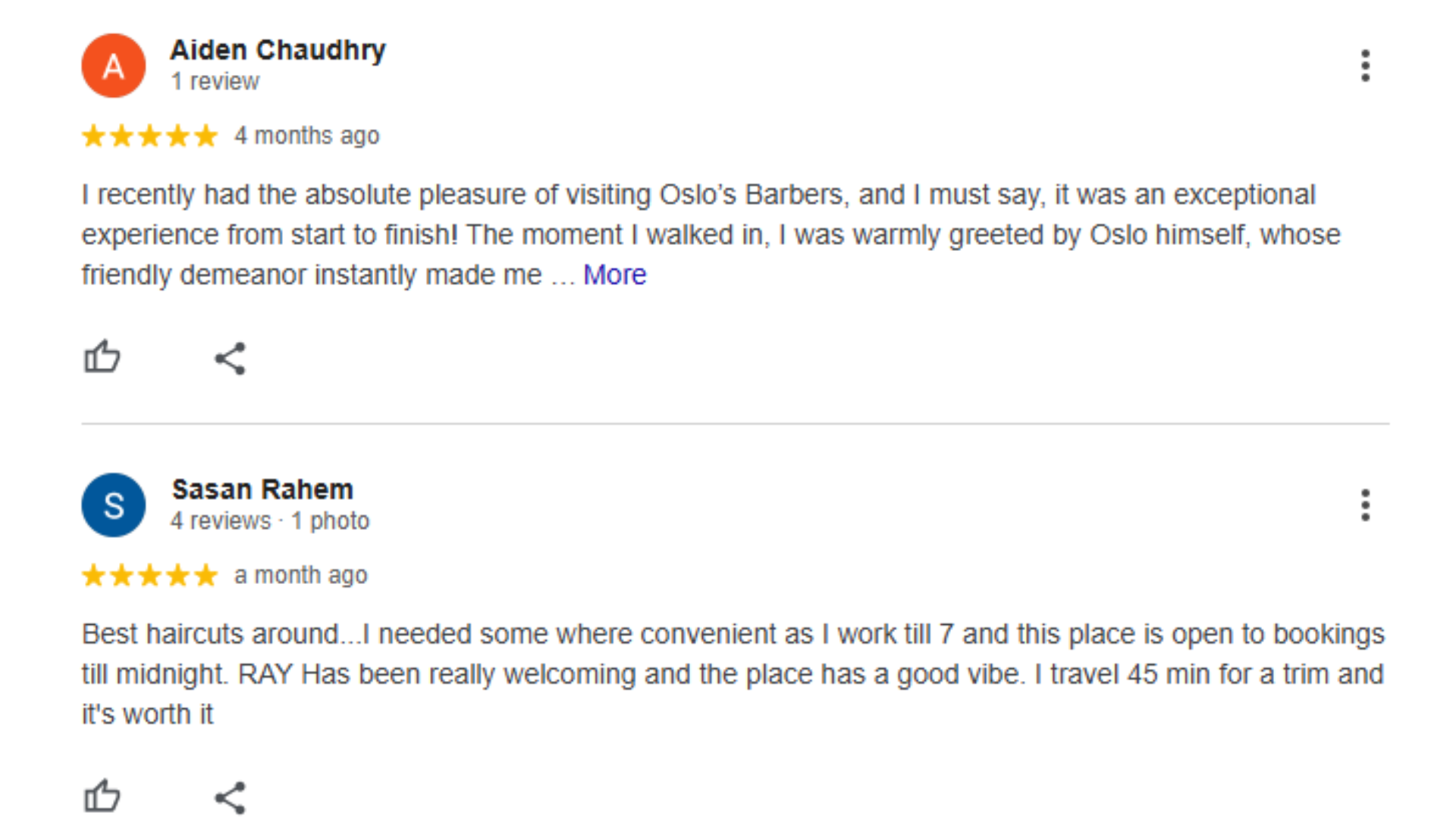Like Sasan Rahem's review with thumbs up
The width and height of the screenshot is (1456, 819).
click(x=102, y=796)
